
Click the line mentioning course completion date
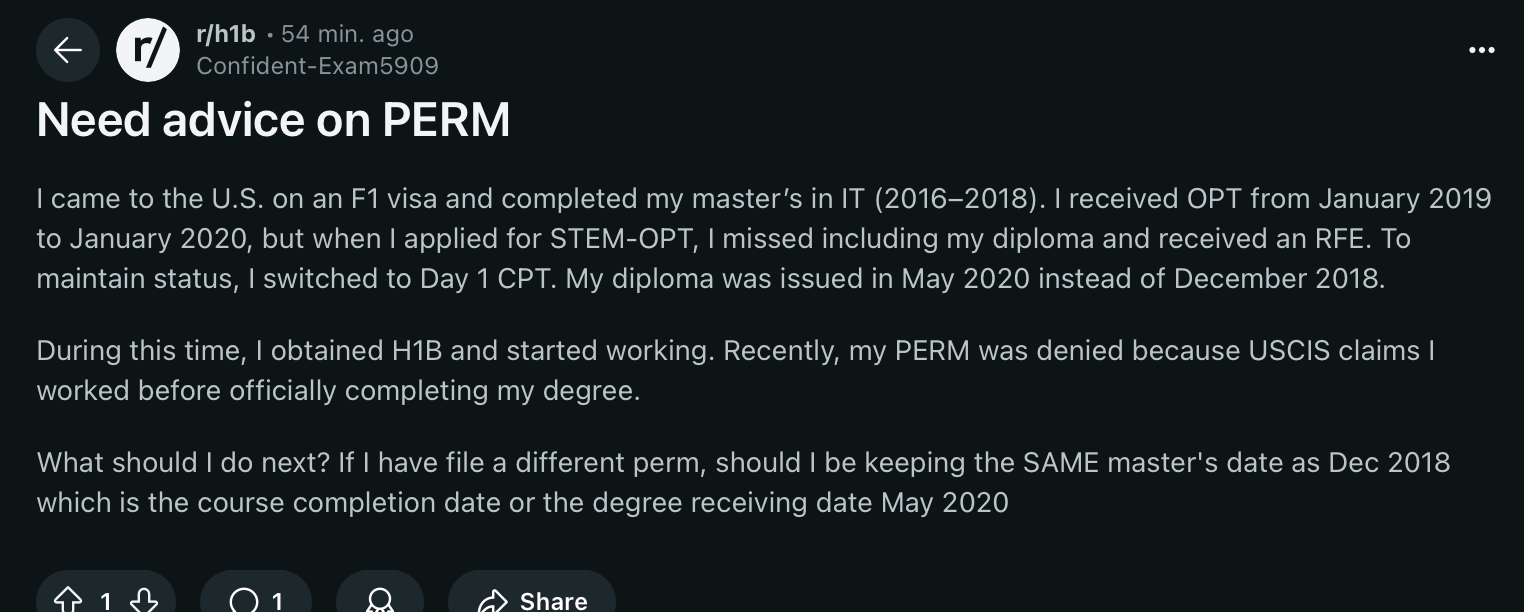[522, 502]
